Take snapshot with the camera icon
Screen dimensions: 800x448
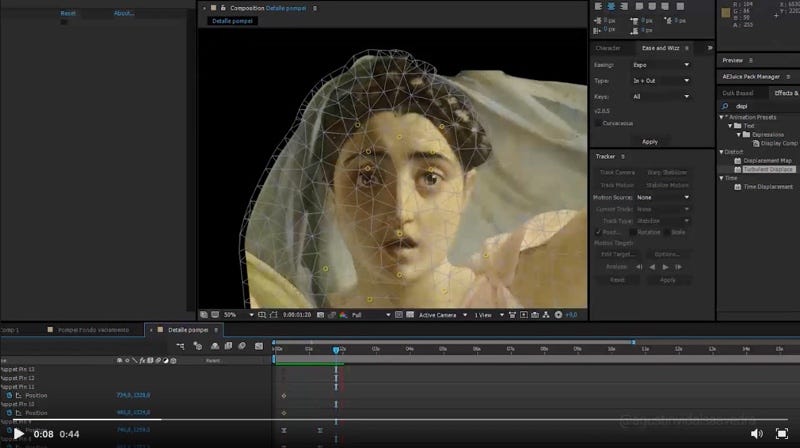[320, 315]
